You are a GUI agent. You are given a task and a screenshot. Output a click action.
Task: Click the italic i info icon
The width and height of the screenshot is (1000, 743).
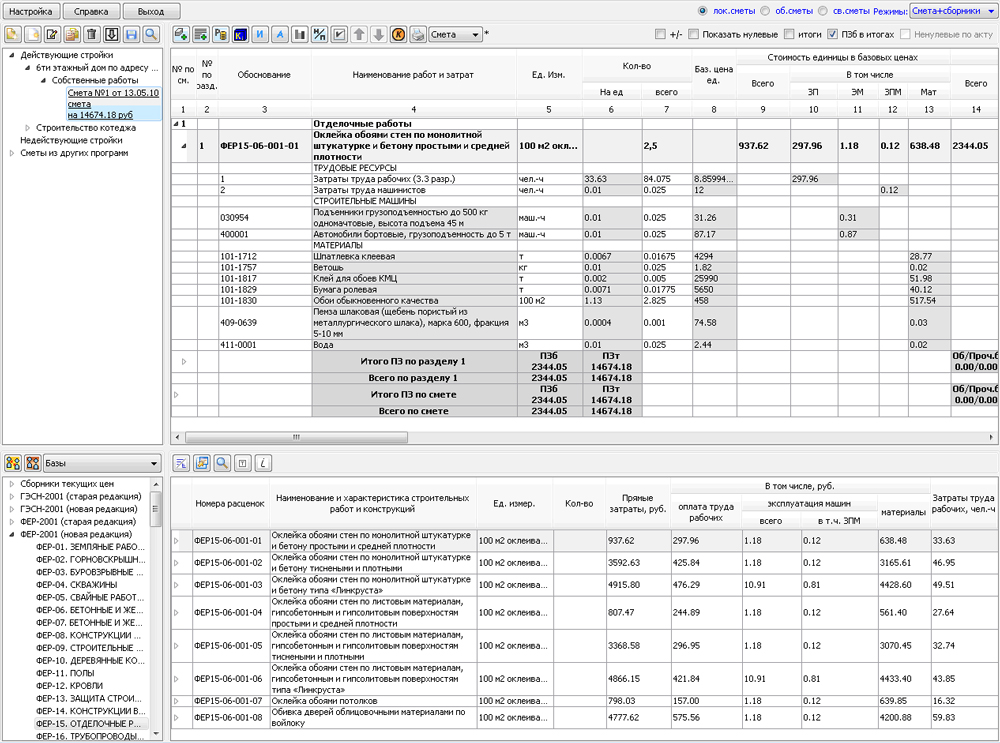pos(262,463)
